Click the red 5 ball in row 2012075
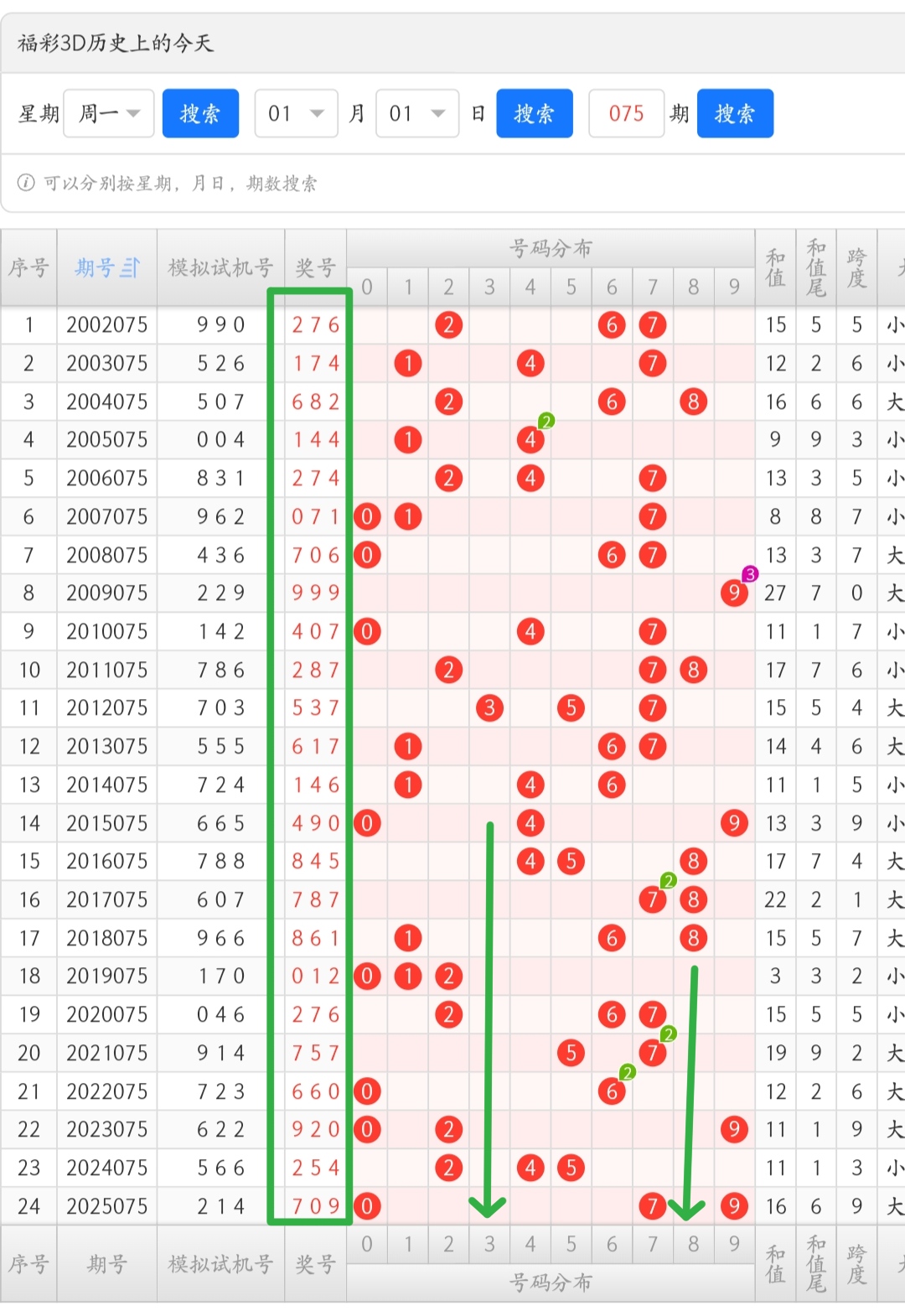The height and width of the screenshot is (1316, 905). coord(571,708)
